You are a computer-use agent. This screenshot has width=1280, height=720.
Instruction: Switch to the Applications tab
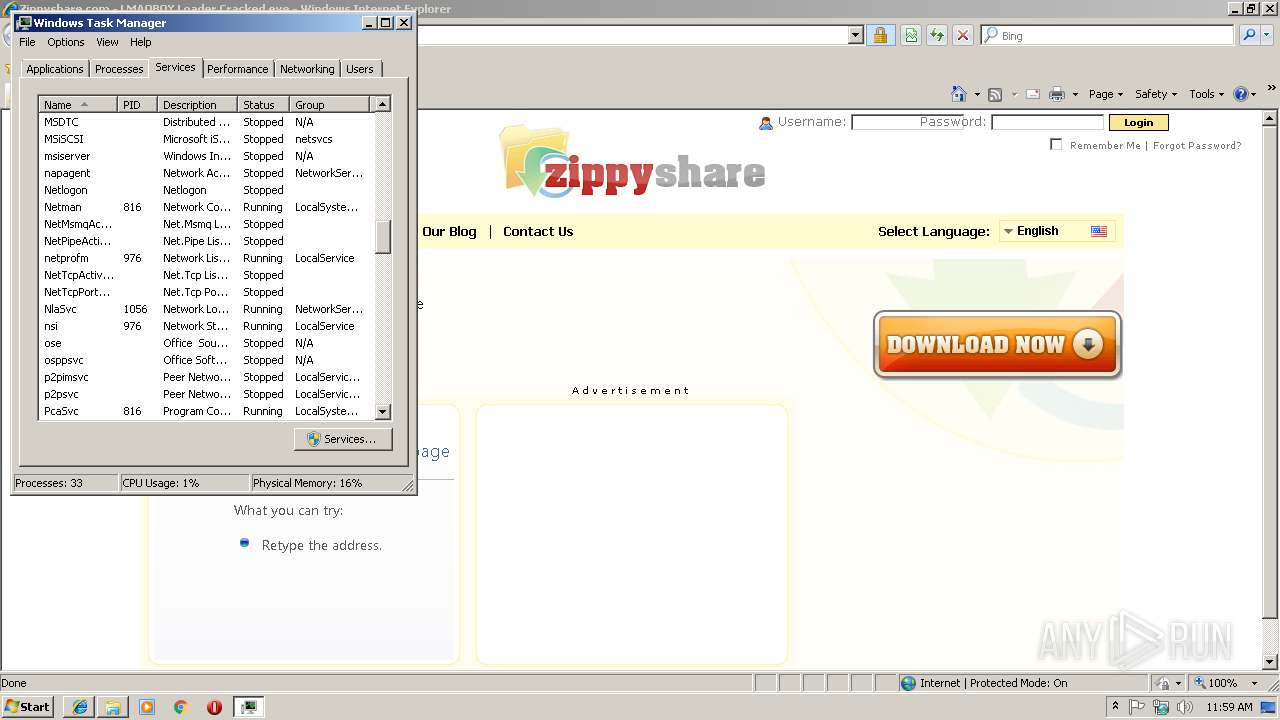tap(55, 69)
